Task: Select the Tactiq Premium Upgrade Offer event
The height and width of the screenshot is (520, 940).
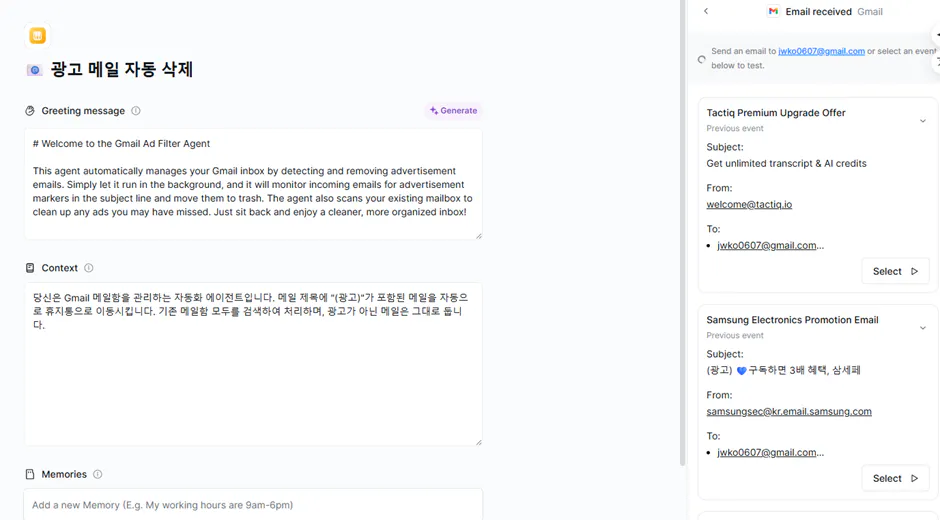Action: tap(896, 271)
